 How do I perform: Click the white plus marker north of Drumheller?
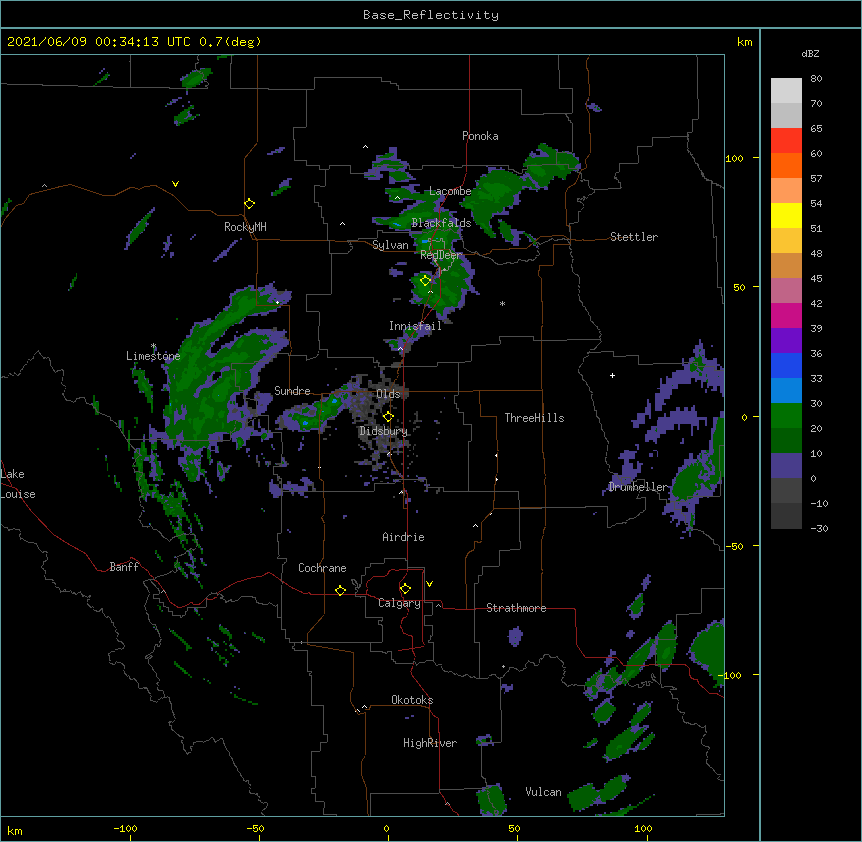click(x=612, y=375)
